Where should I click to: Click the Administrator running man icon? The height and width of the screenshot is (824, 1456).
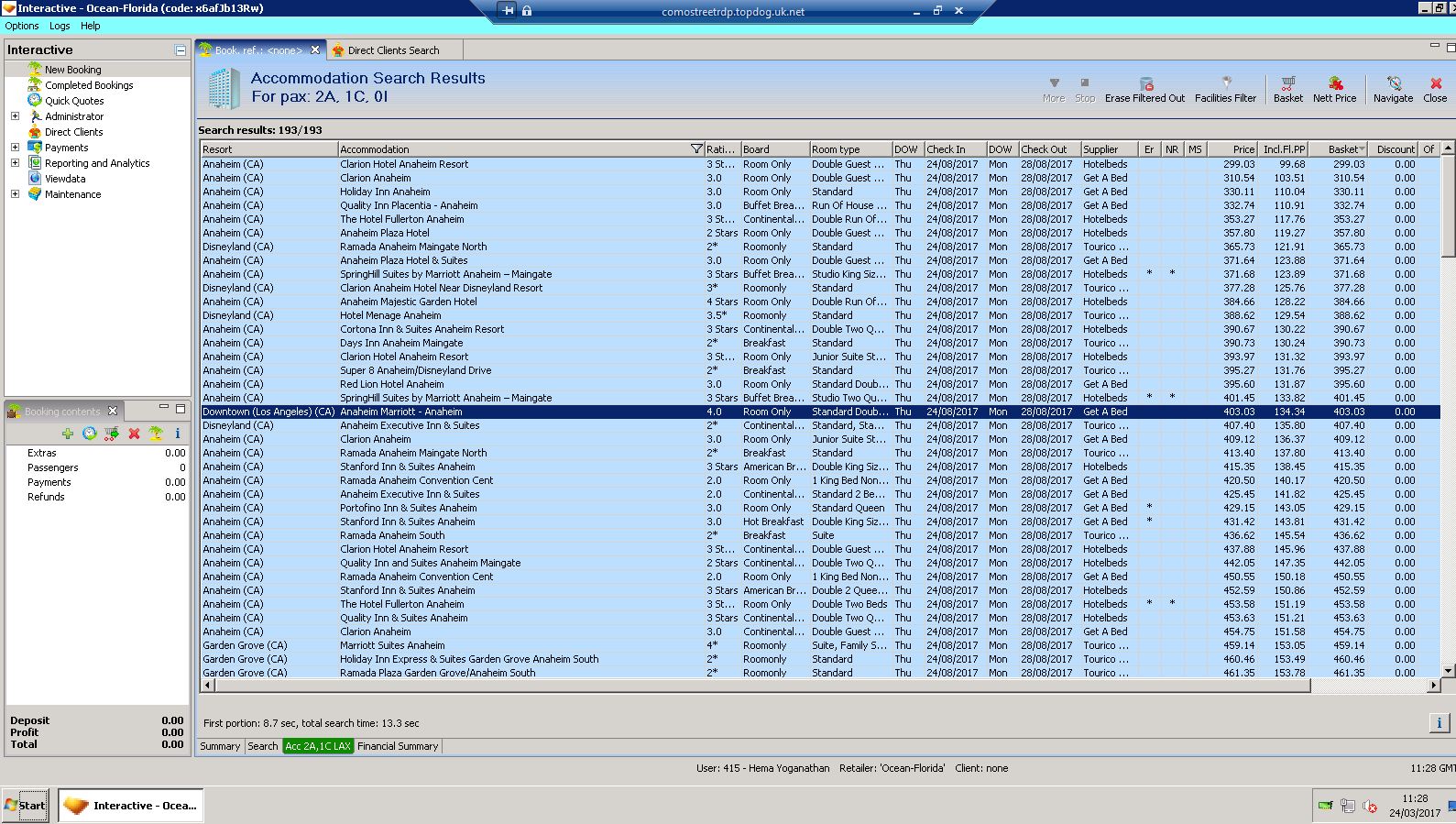[x=35, y=115]
